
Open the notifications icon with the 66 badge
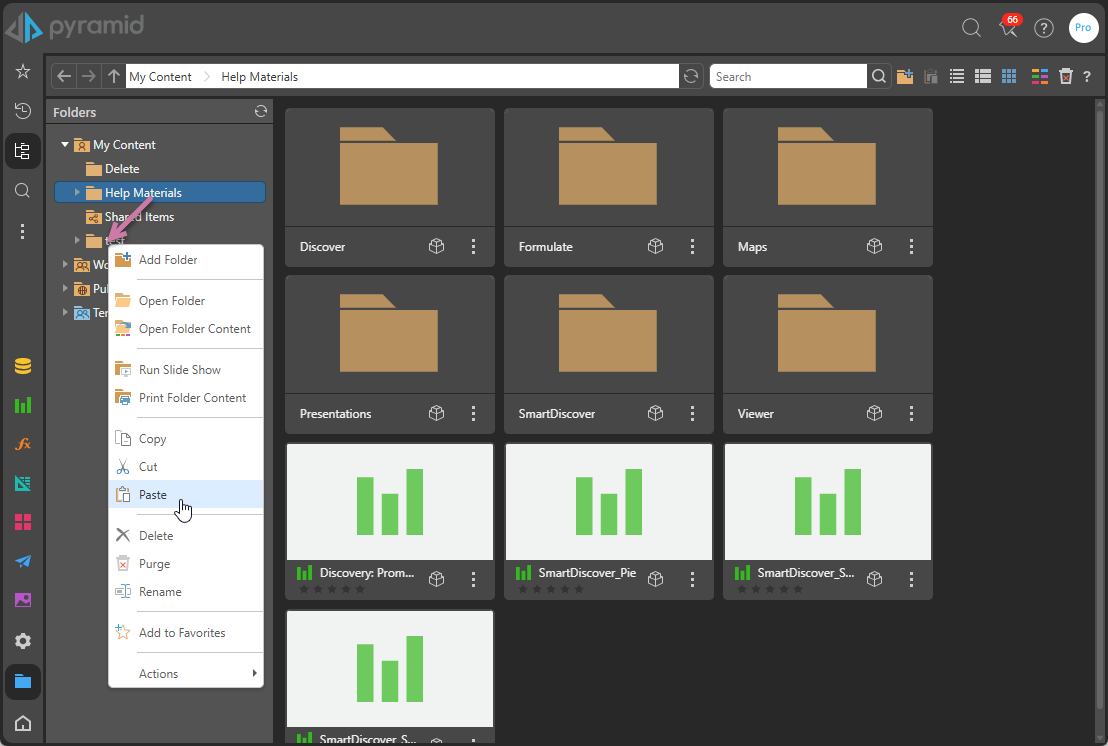point(1009,27)
